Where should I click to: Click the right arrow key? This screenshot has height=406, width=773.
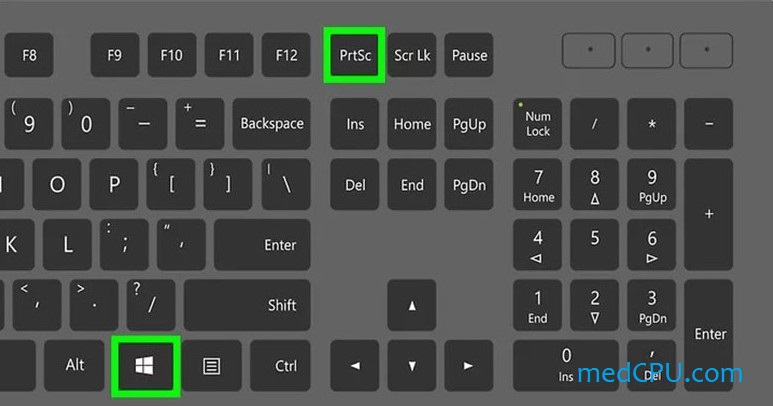point(468,366)
